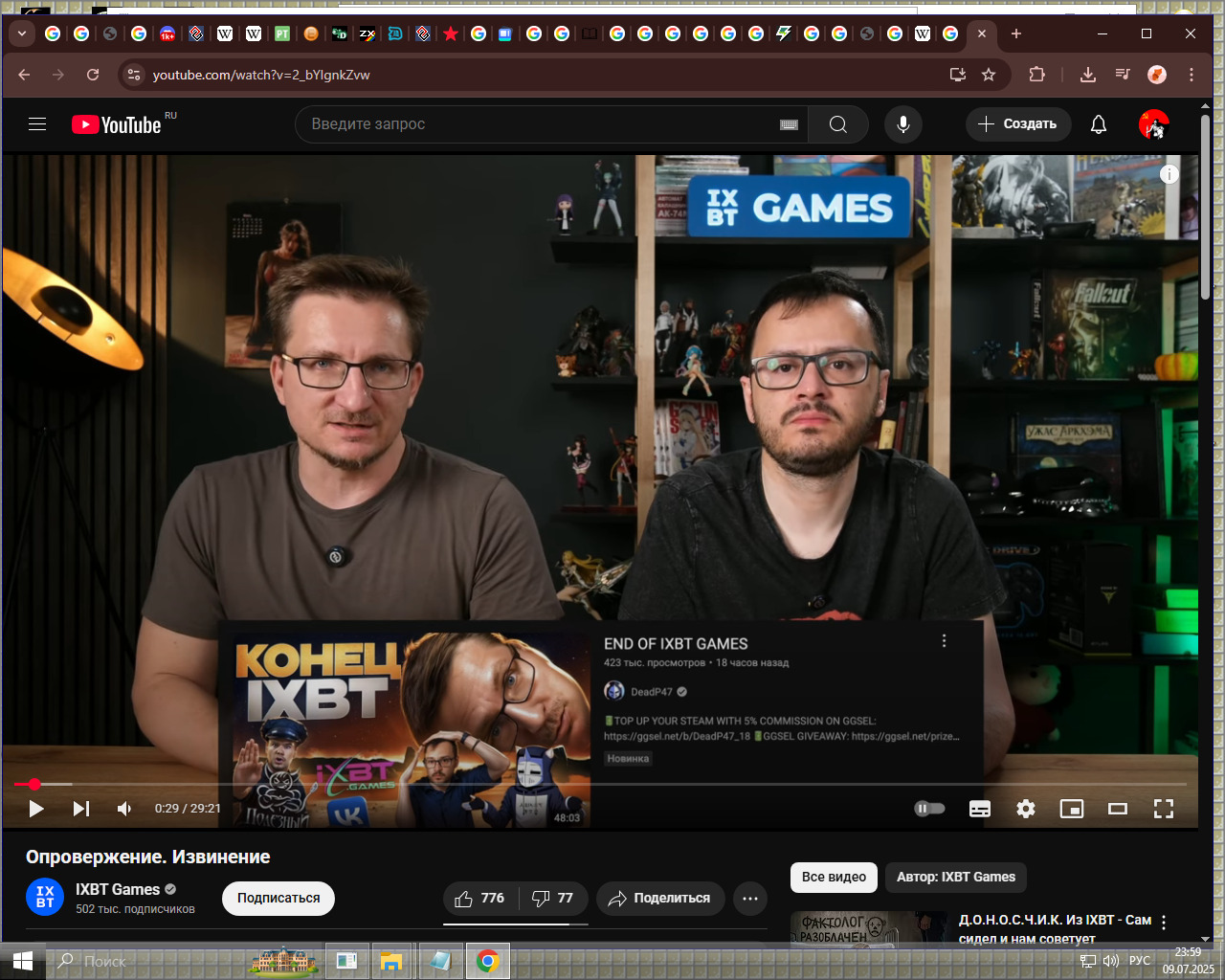
Task: Focus the Введите запрос search field
Action: pyautogui.click(x=539, y=124)
